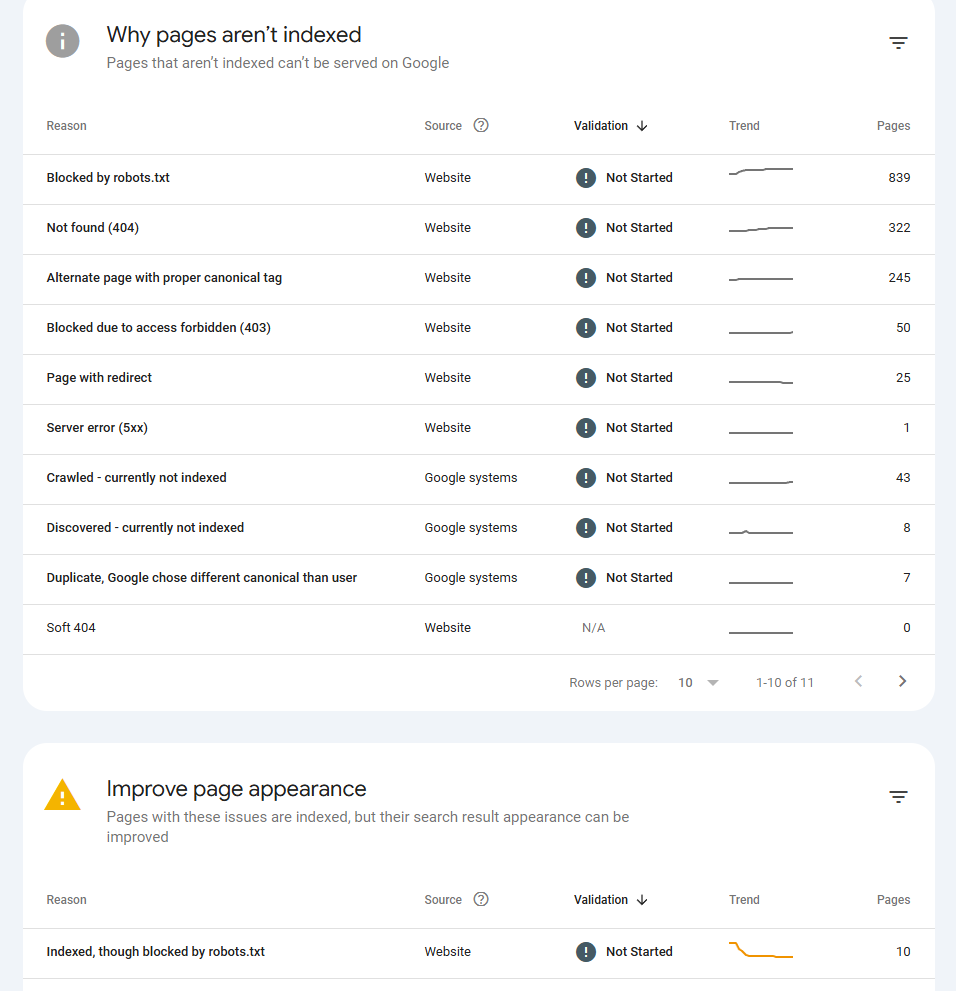Viewport: 956px width, 991px height.
Task: Click Source help icon in first table
Action: [481, 125]
